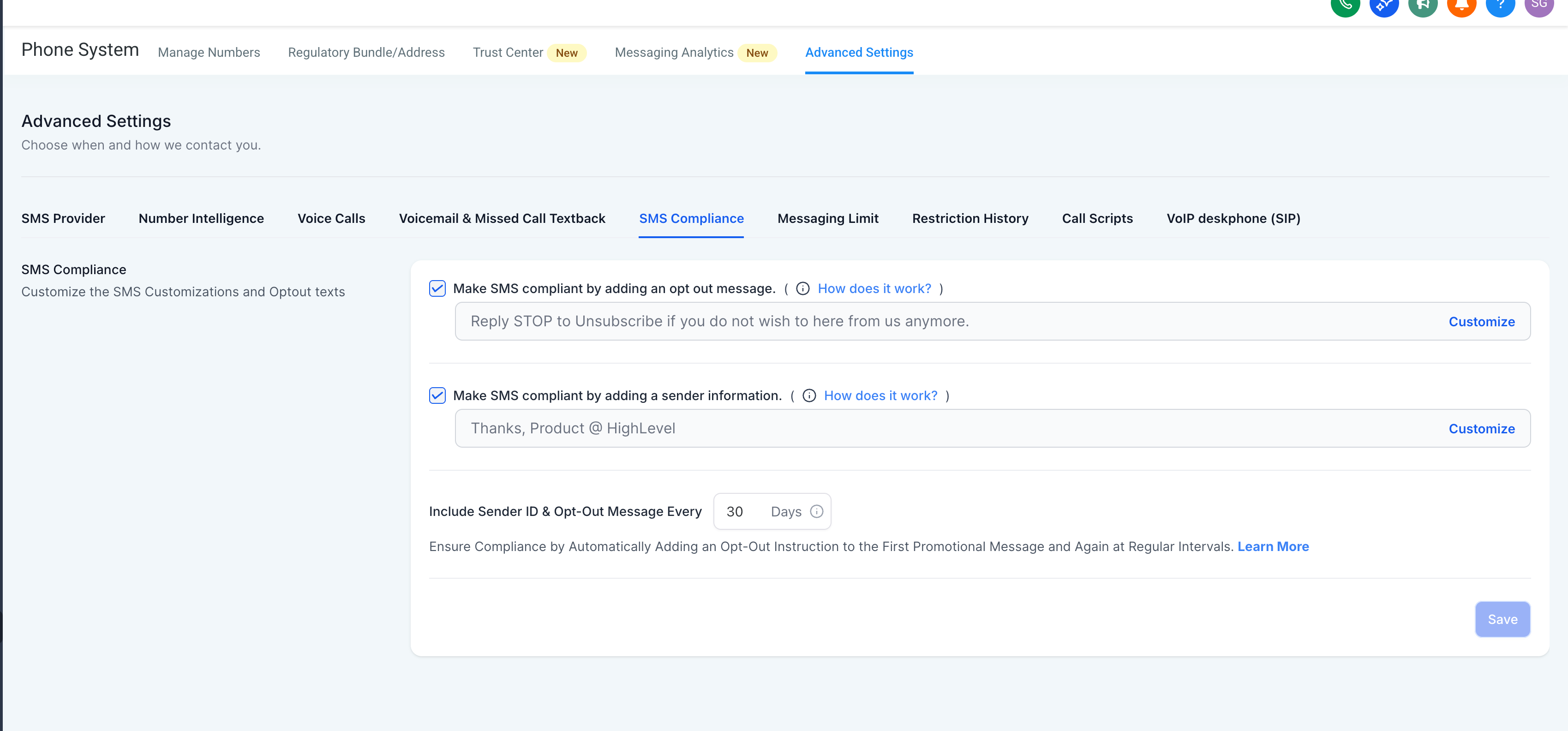Open help using the question mark icon
This screenshot has width=1568, height=731.
click(x=1501, y=5)
